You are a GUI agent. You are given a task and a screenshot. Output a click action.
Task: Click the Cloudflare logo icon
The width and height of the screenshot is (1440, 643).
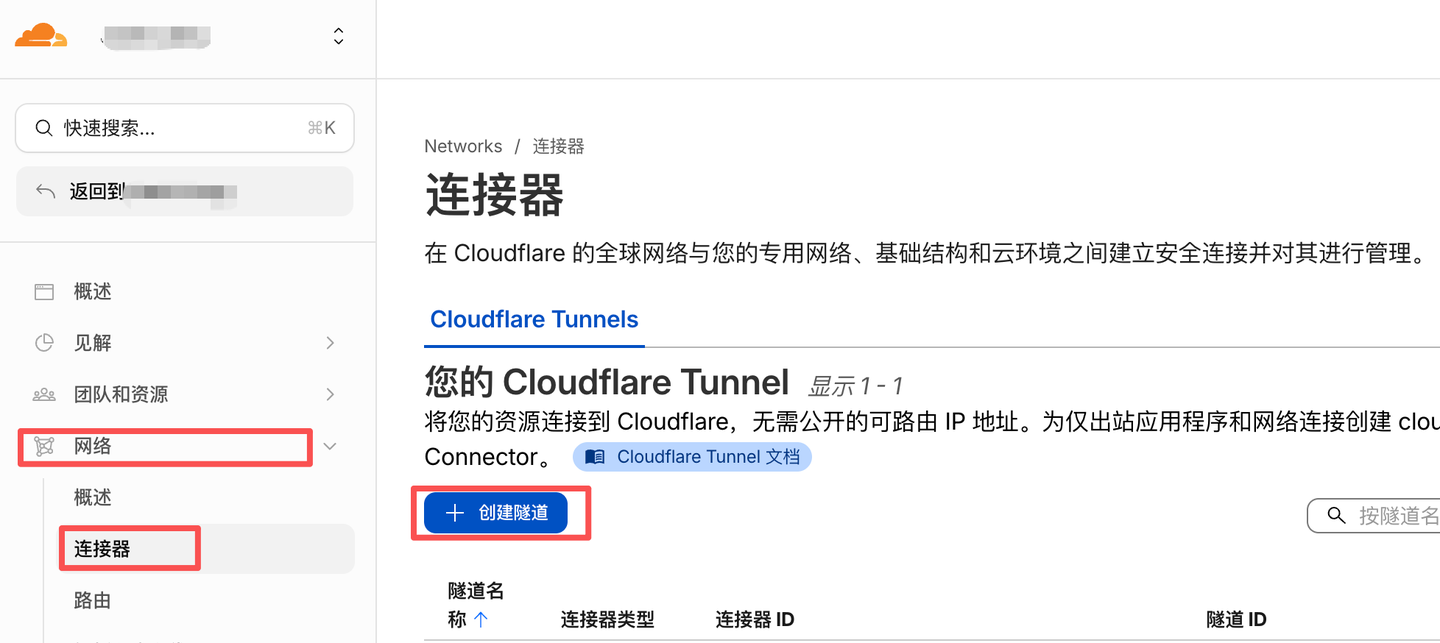point(41,36)
